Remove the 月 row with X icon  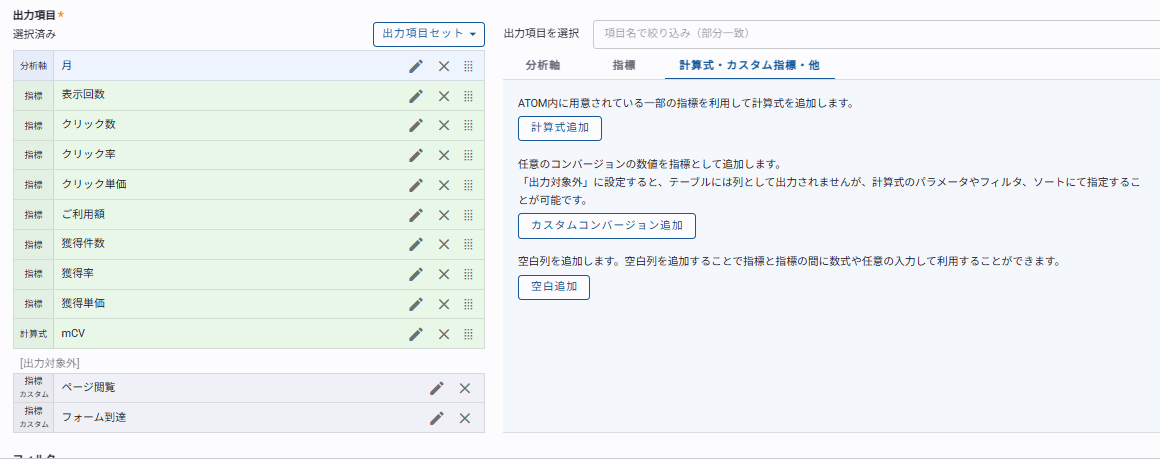(x=444, y=67)
